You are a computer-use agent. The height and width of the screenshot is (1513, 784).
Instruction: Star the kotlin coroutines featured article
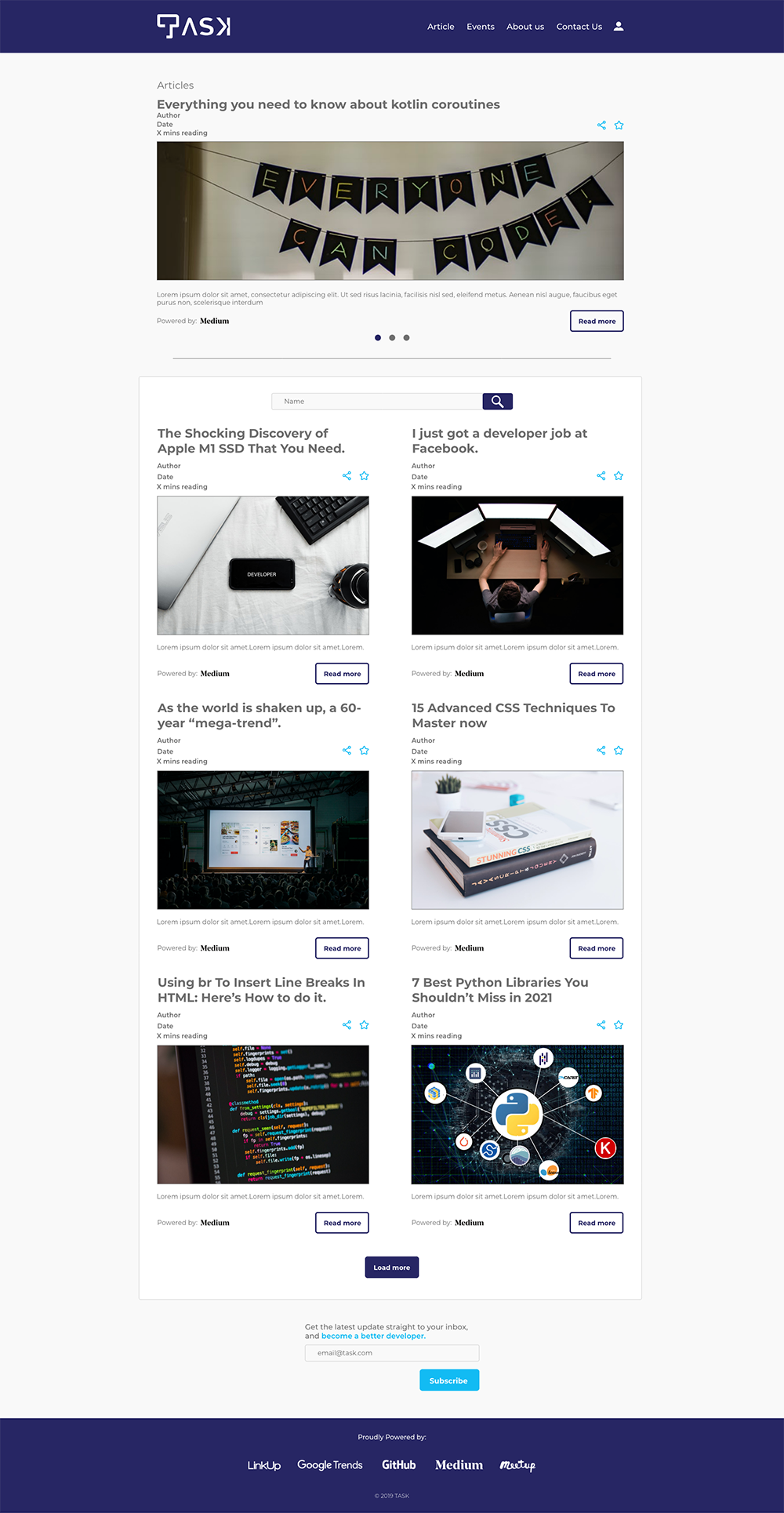(x=619, y=125)
